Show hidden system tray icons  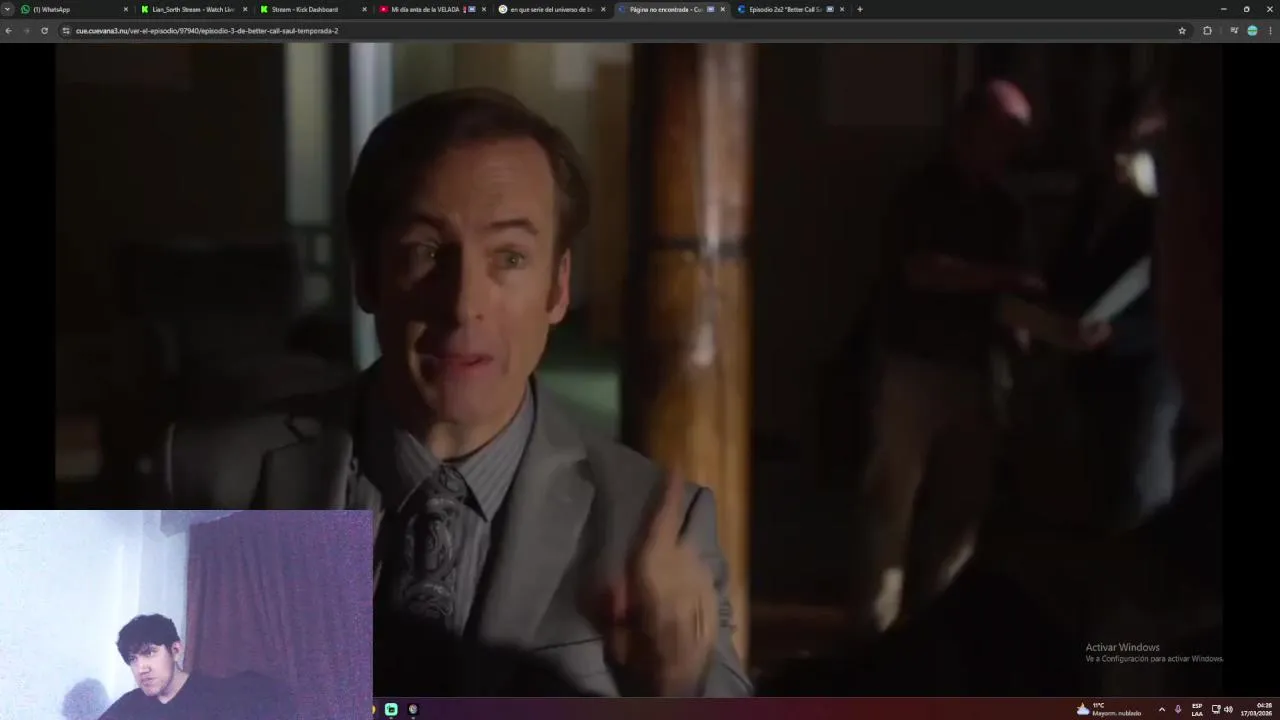click(1161, 709)
